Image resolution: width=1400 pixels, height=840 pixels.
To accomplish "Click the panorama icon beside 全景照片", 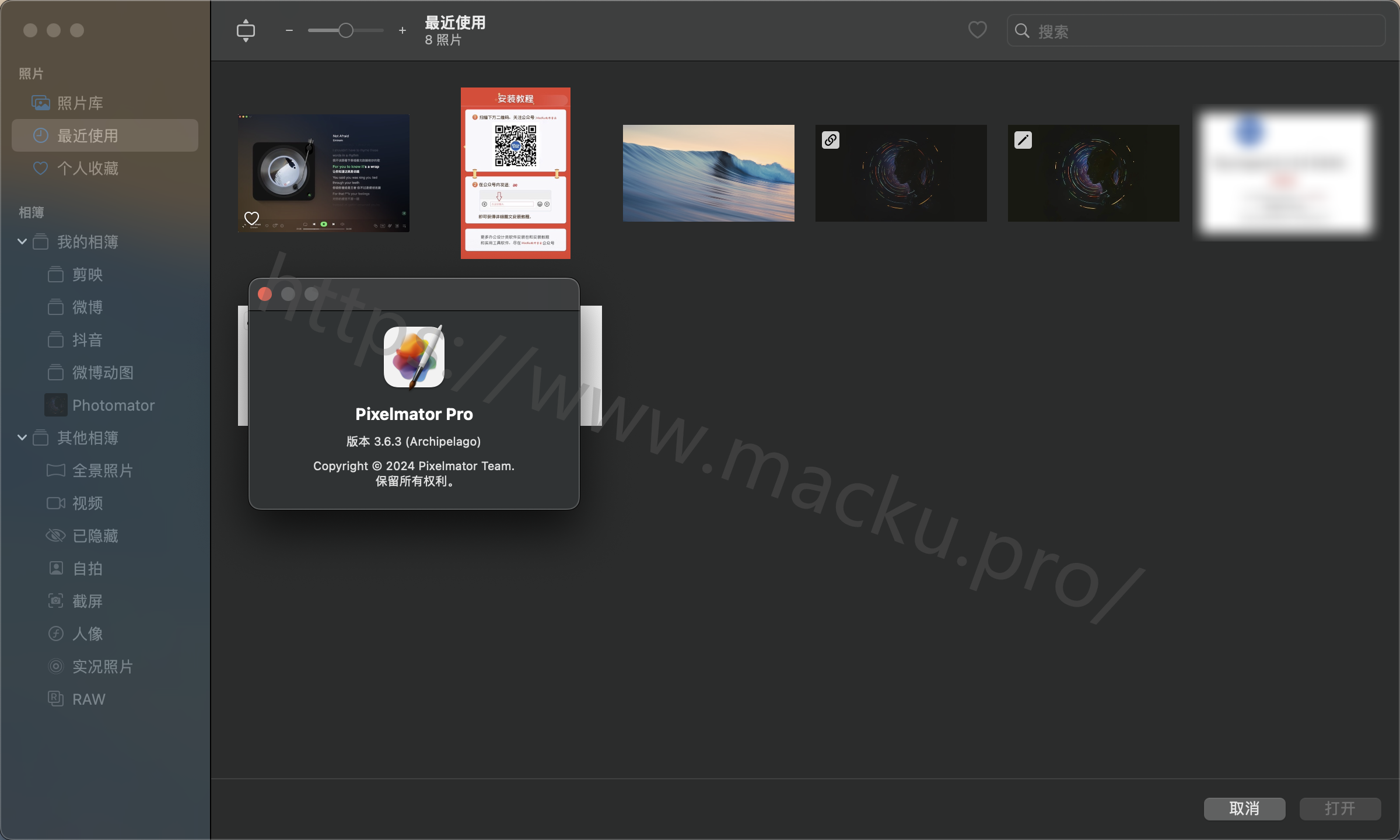I will click(x=55, y=470).
